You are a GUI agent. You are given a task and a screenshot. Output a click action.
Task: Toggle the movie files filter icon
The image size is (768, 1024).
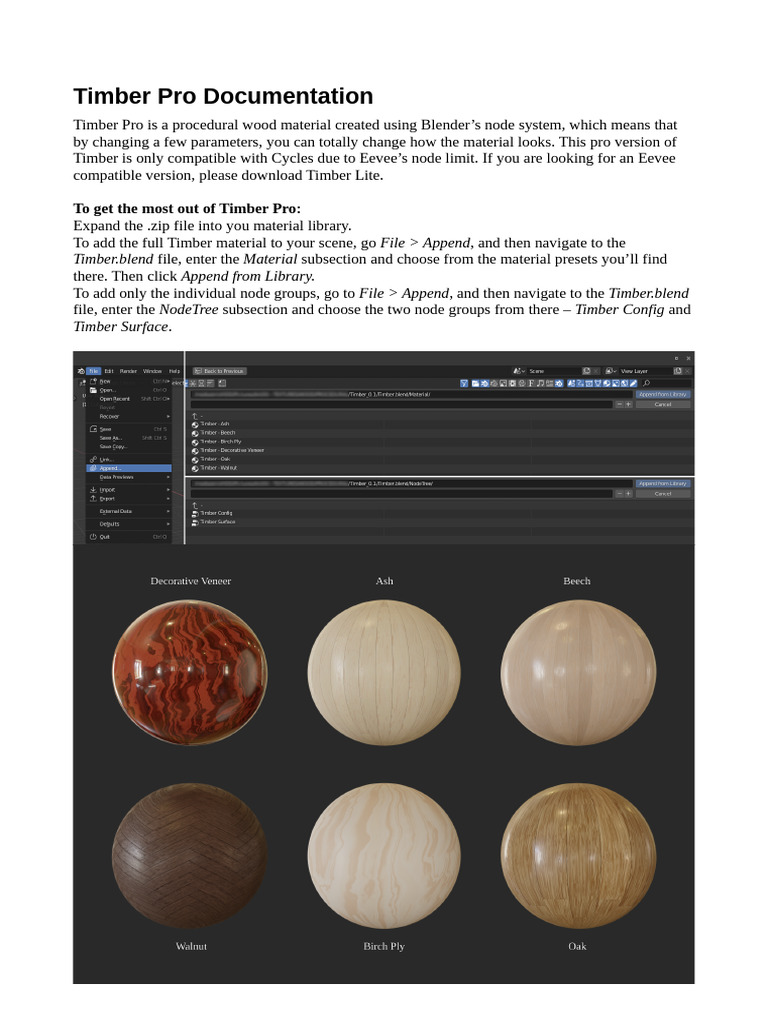pos(512,383)
